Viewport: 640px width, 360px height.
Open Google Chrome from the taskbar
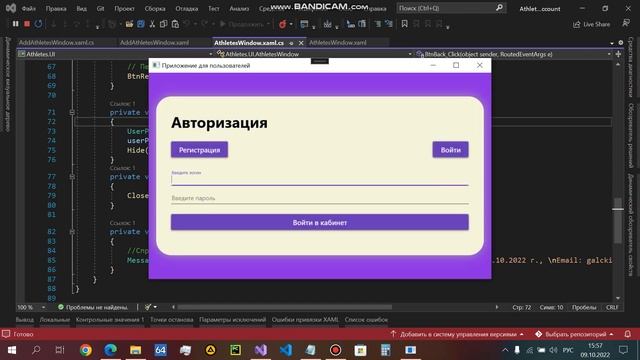click(x=86, y=350)
